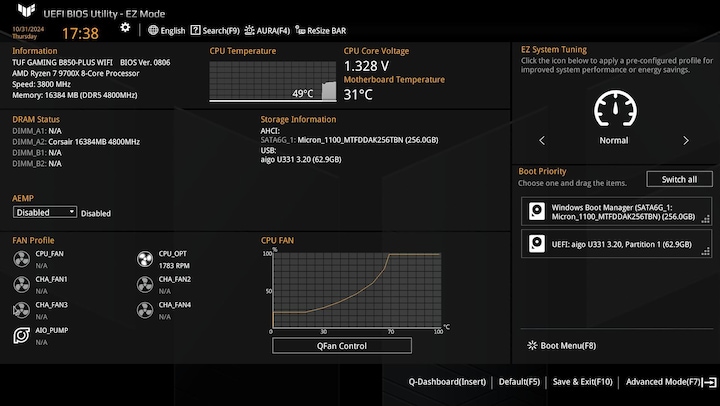The height and width of the screenshot is (406, 720).
Task: Click the TUF logo icon
Action: click(26, 10)
